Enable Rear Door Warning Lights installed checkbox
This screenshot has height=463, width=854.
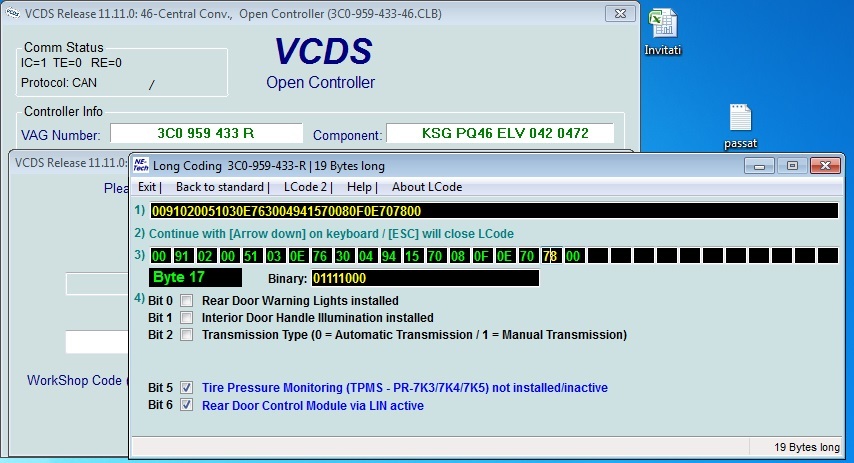[186, 301]
